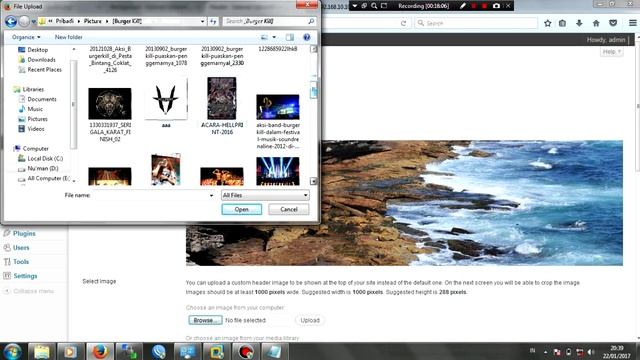This screenshot has width=640, height=360.
Task: Navigate to the Picture breadcrumb
Action: (x=93, y=21)
